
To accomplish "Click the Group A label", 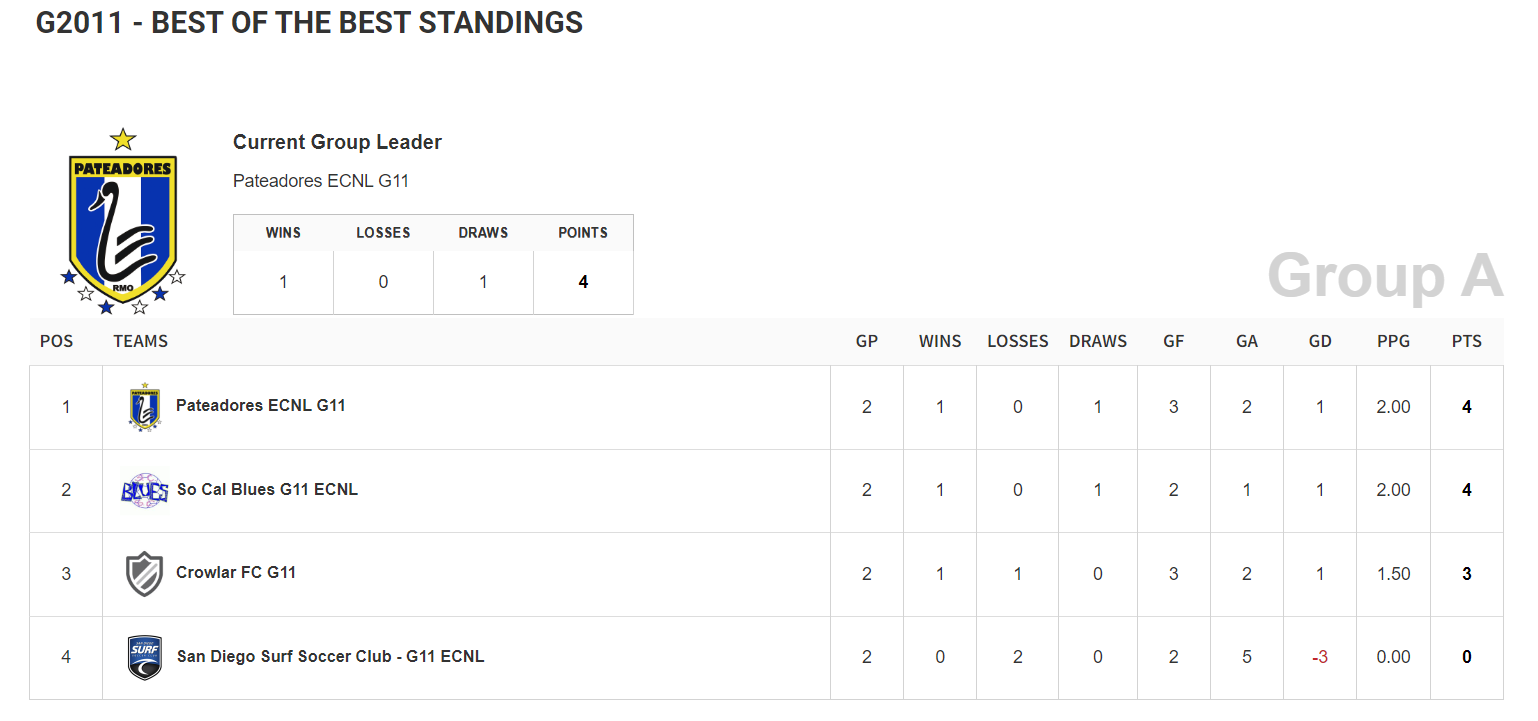I will 1385,275.
